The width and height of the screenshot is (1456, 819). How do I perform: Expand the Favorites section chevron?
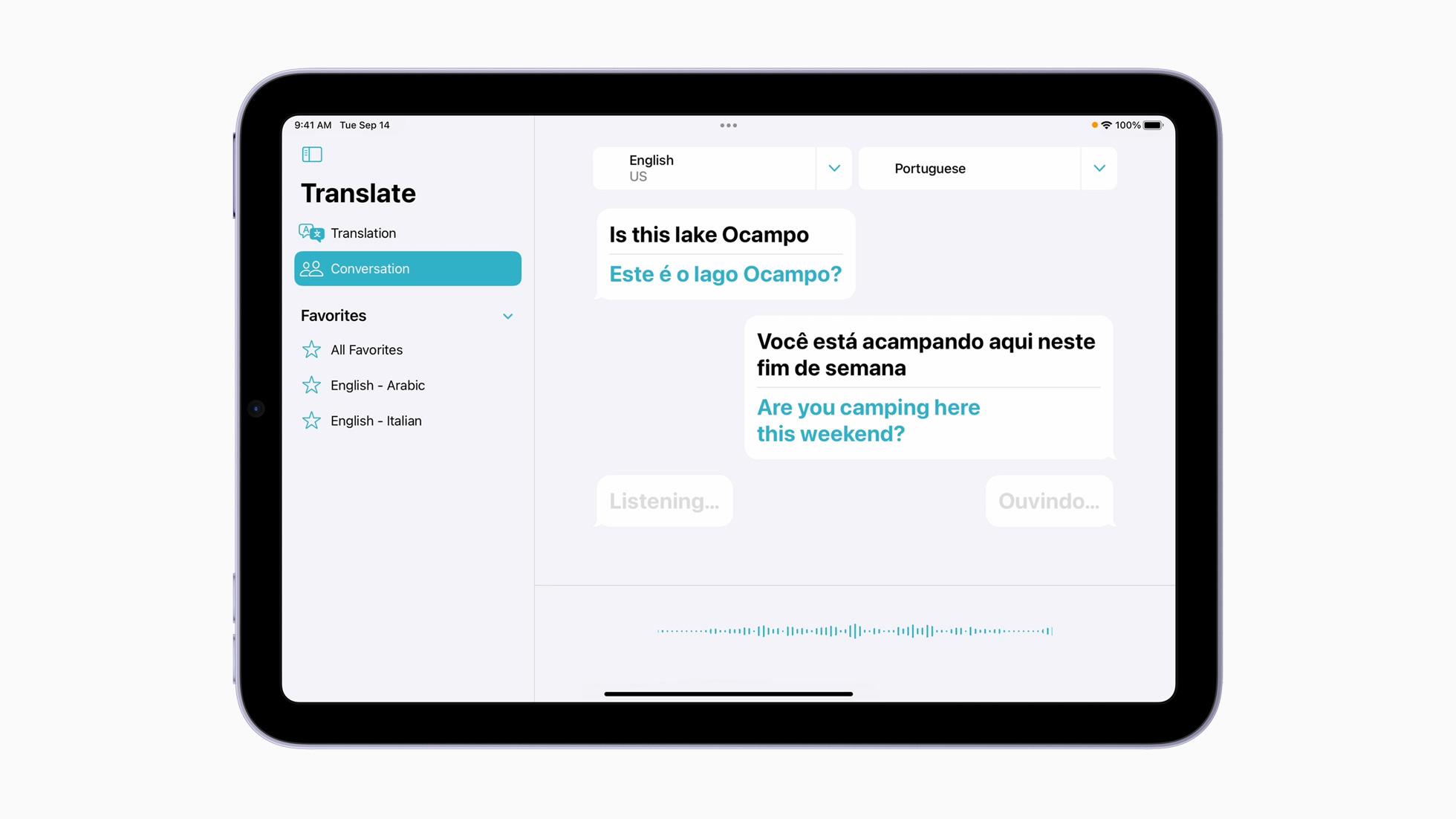508,316
